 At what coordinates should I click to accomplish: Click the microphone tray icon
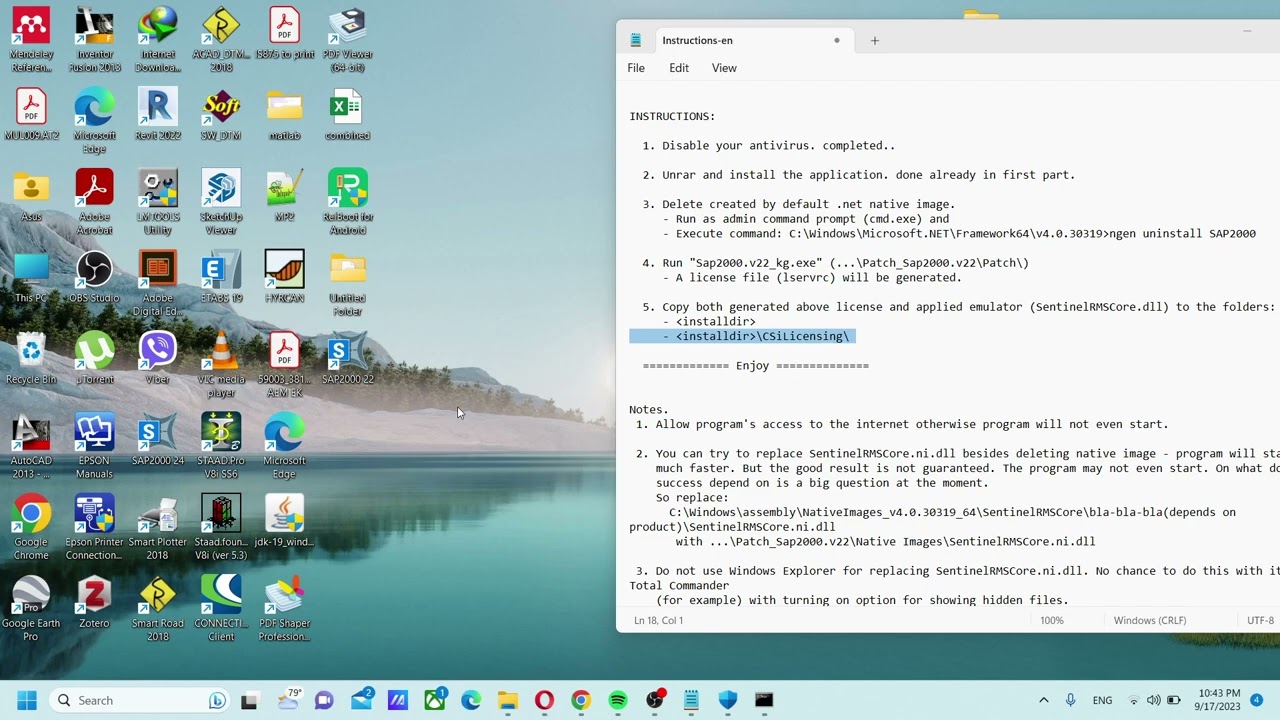point(1070,700)
